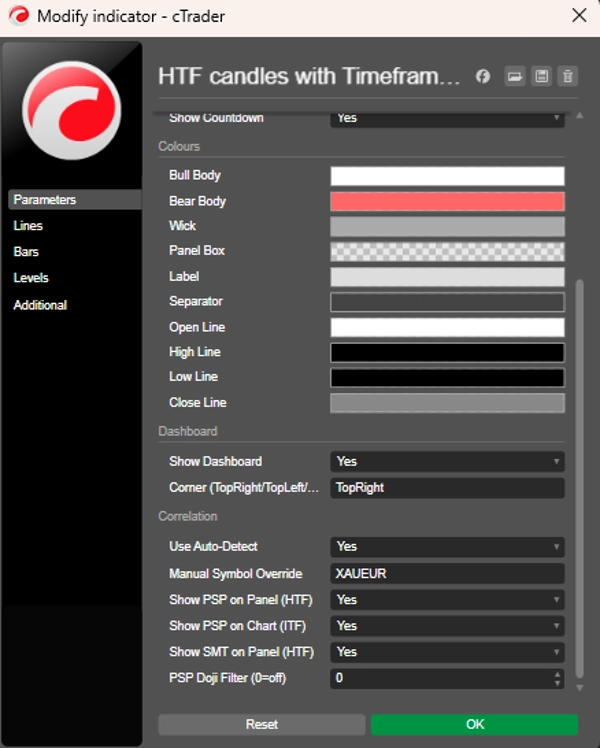Click the cTrader logo in sidebar
Screen dimensions: 600x748
(x=71, y=110)
